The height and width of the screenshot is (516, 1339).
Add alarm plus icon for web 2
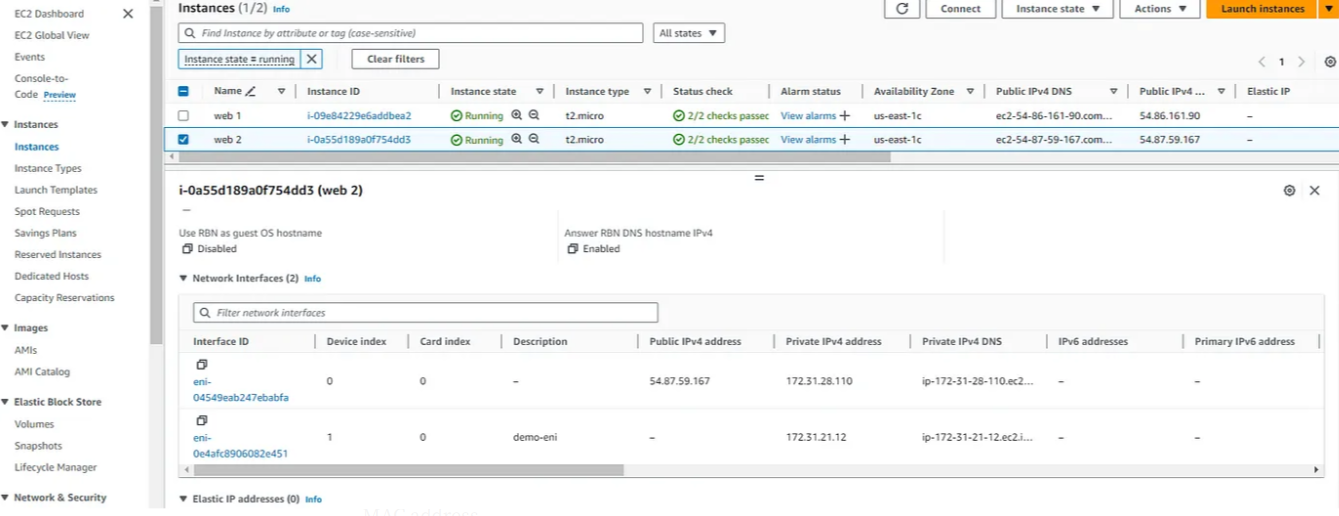(845, 140)
